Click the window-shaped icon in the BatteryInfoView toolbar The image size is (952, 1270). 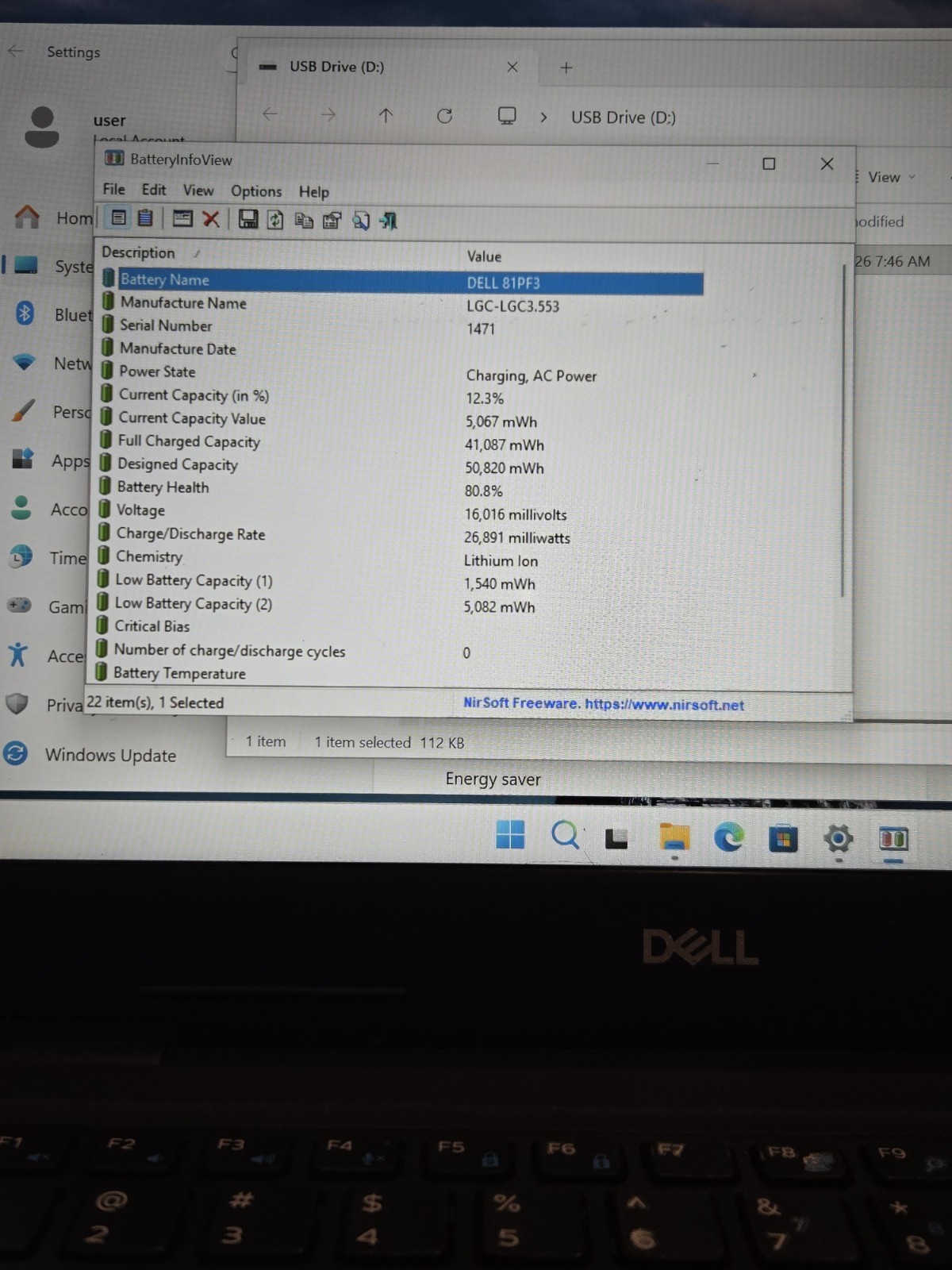pos(182,219)
